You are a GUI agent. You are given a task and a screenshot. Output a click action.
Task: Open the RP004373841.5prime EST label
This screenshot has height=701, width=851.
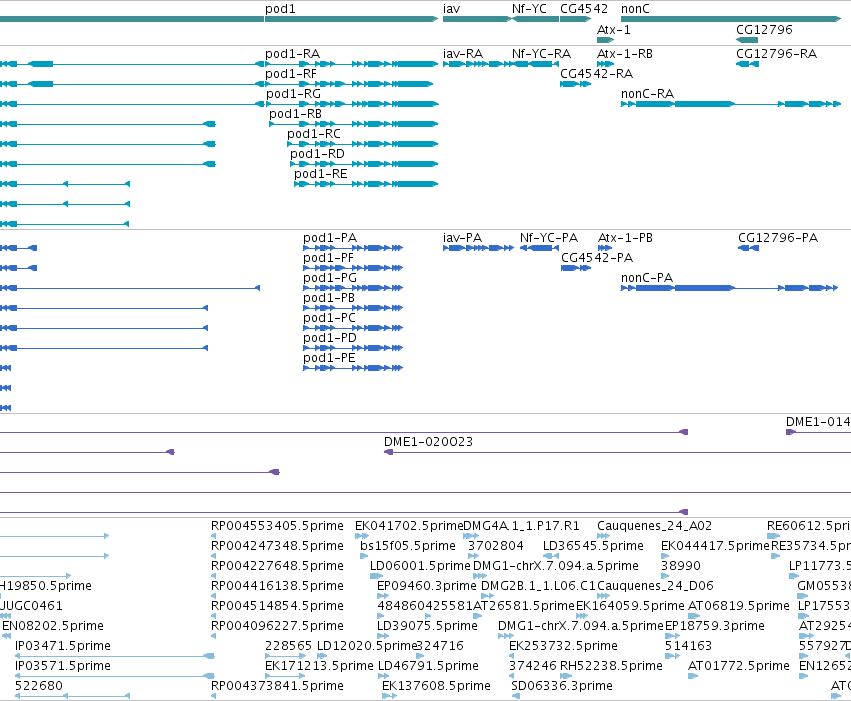277,686
